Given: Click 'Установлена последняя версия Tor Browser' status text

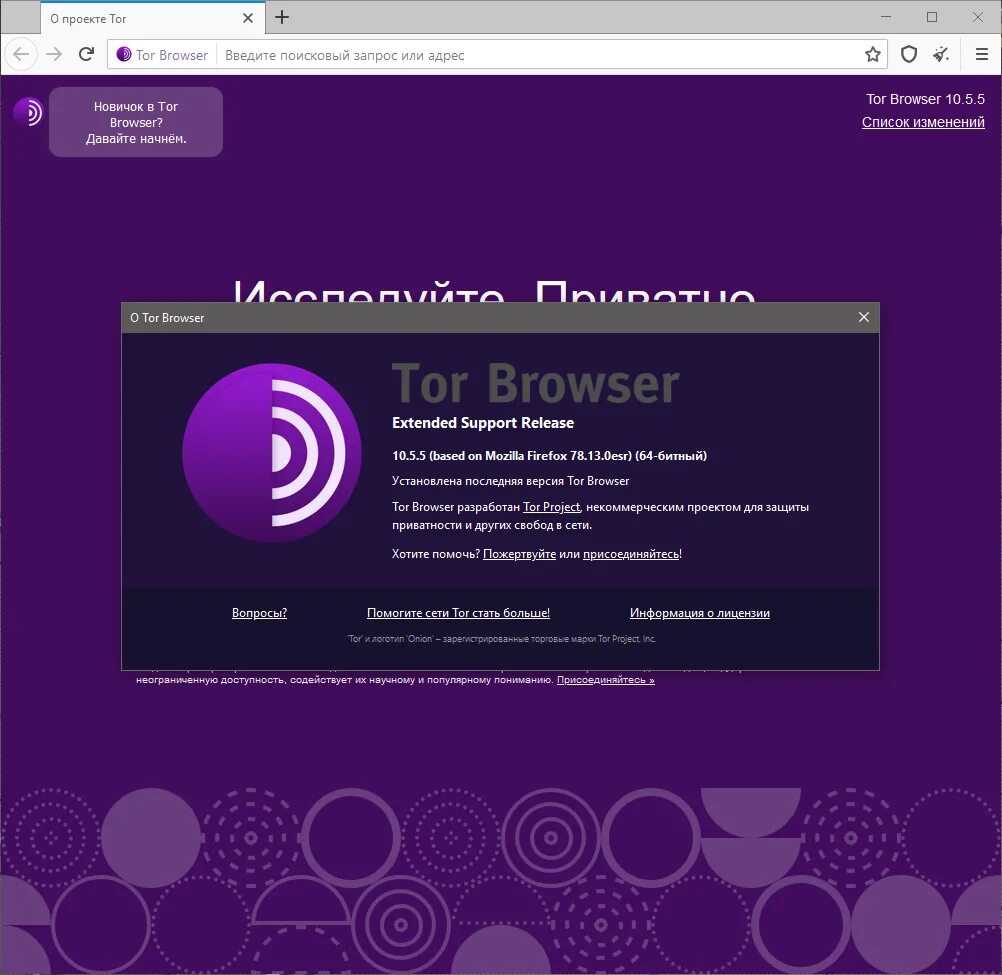Looking at the screenshot, I should [511, 481].
